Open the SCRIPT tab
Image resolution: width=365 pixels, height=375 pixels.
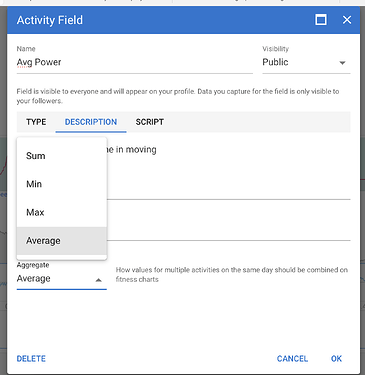(149, 122)
